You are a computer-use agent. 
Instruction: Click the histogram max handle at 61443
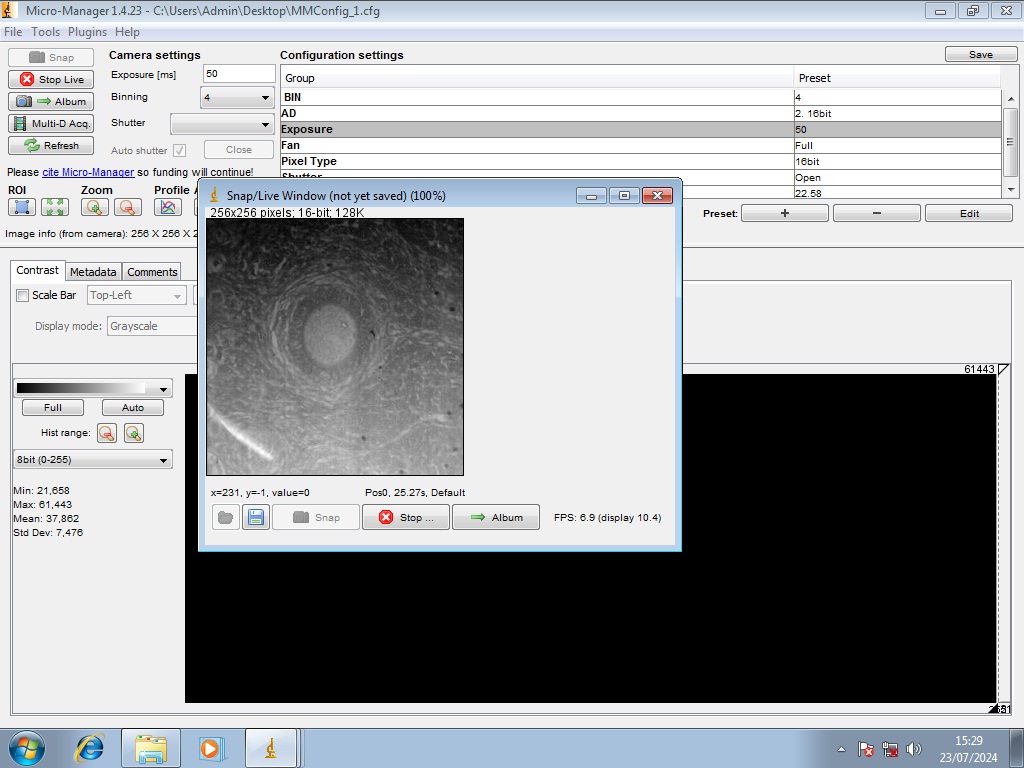click(1004, 369)
